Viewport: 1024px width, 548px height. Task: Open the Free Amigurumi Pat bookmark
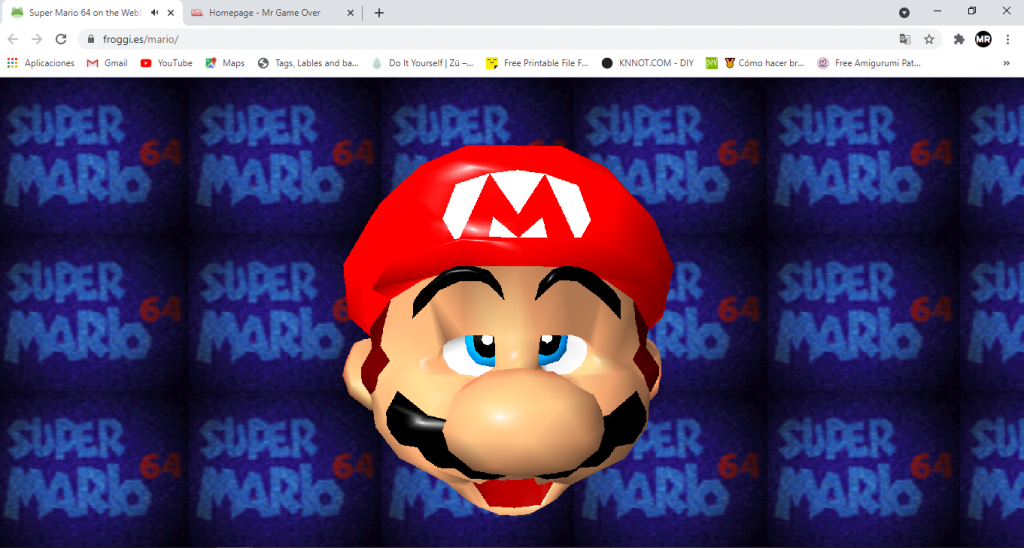click(869, 63)
